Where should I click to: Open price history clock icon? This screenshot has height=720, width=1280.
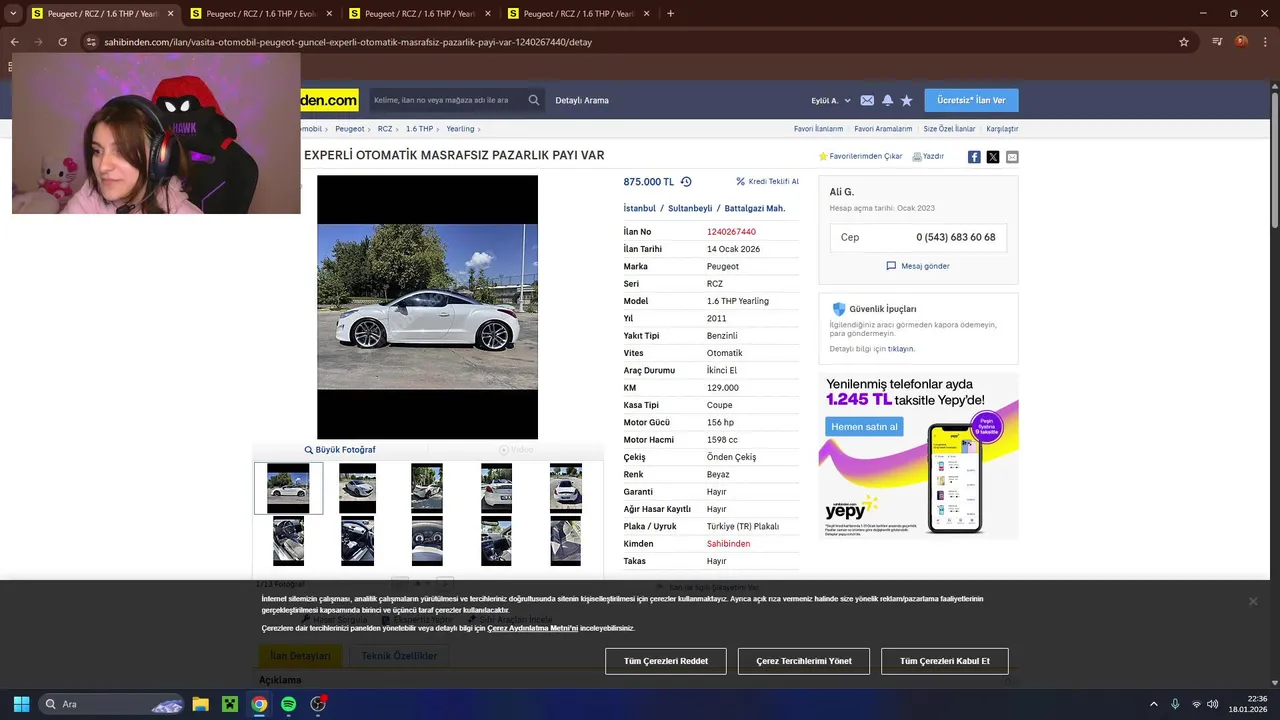pyautogui.click(x=686, y=182)
